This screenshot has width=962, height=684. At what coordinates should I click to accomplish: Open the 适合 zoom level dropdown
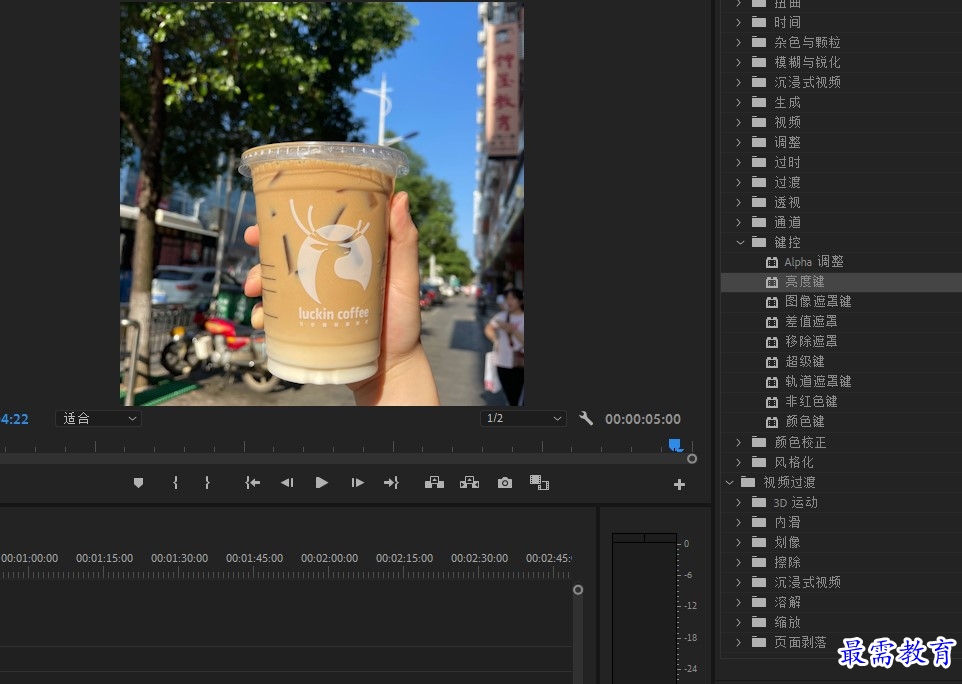tap(98, 418)
